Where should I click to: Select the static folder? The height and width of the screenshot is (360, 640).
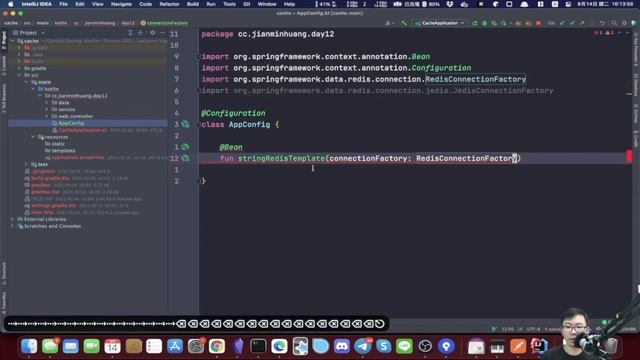tap(58, 144)
